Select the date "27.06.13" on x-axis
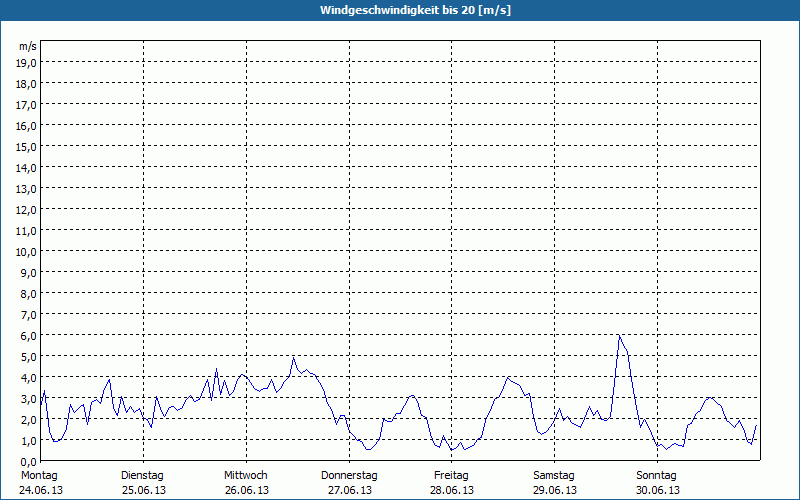800x500 pixels. [349, 490]
